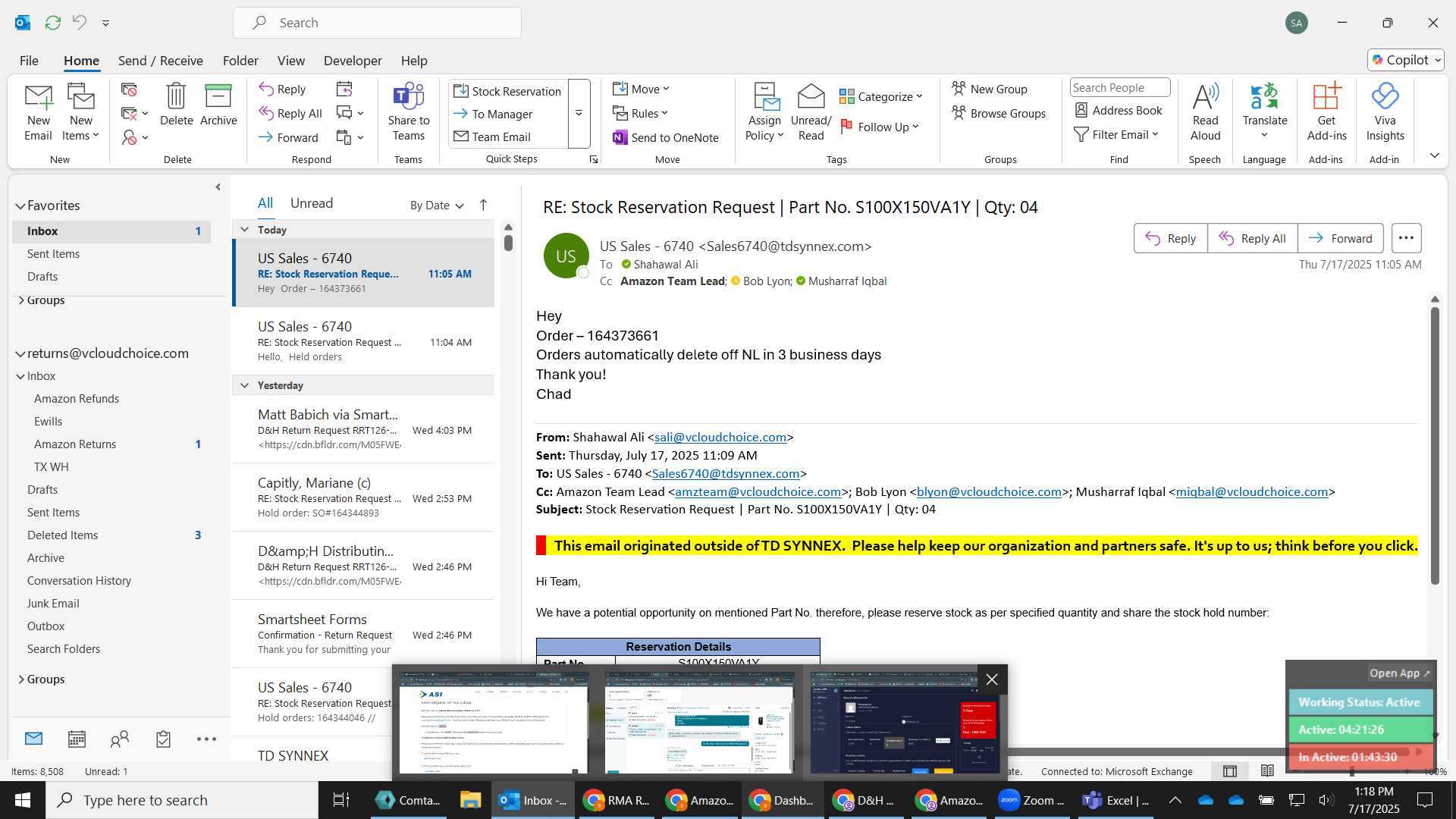The height and width of the screenshot is (819, 1456).
Task: Click the Search box at top
Action: tap(377, 23)
